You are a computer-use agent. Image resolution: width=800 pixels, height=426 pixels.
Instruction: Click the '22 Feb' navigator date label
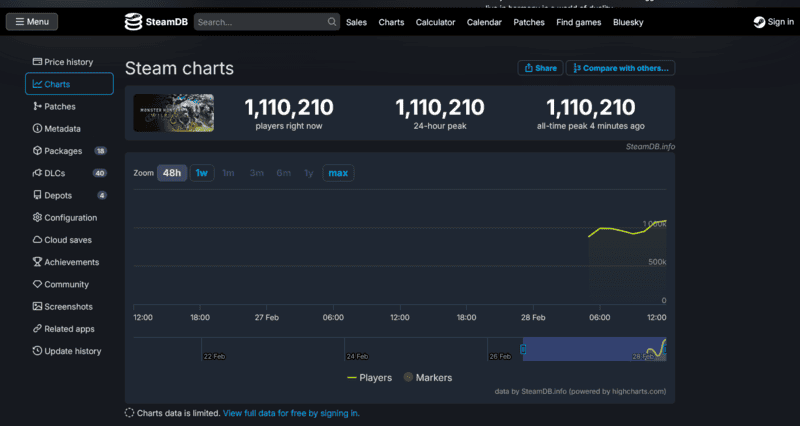click(x=214, y=356)
